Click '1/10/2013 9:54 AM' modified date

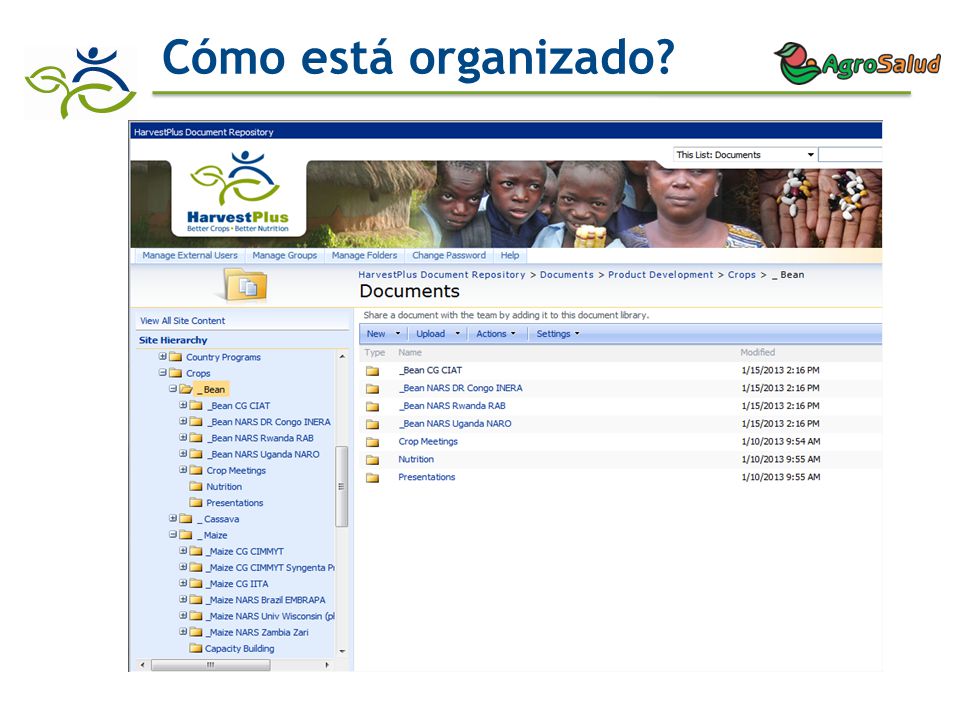coord(781,441)
